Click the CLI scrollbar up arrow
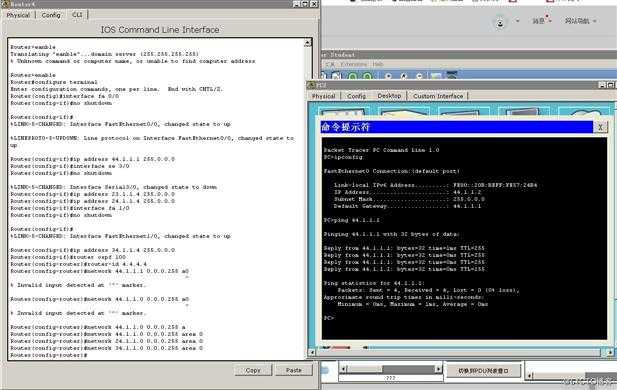The image size is (617, 390). pyautogui.click(x=308, y=43)
